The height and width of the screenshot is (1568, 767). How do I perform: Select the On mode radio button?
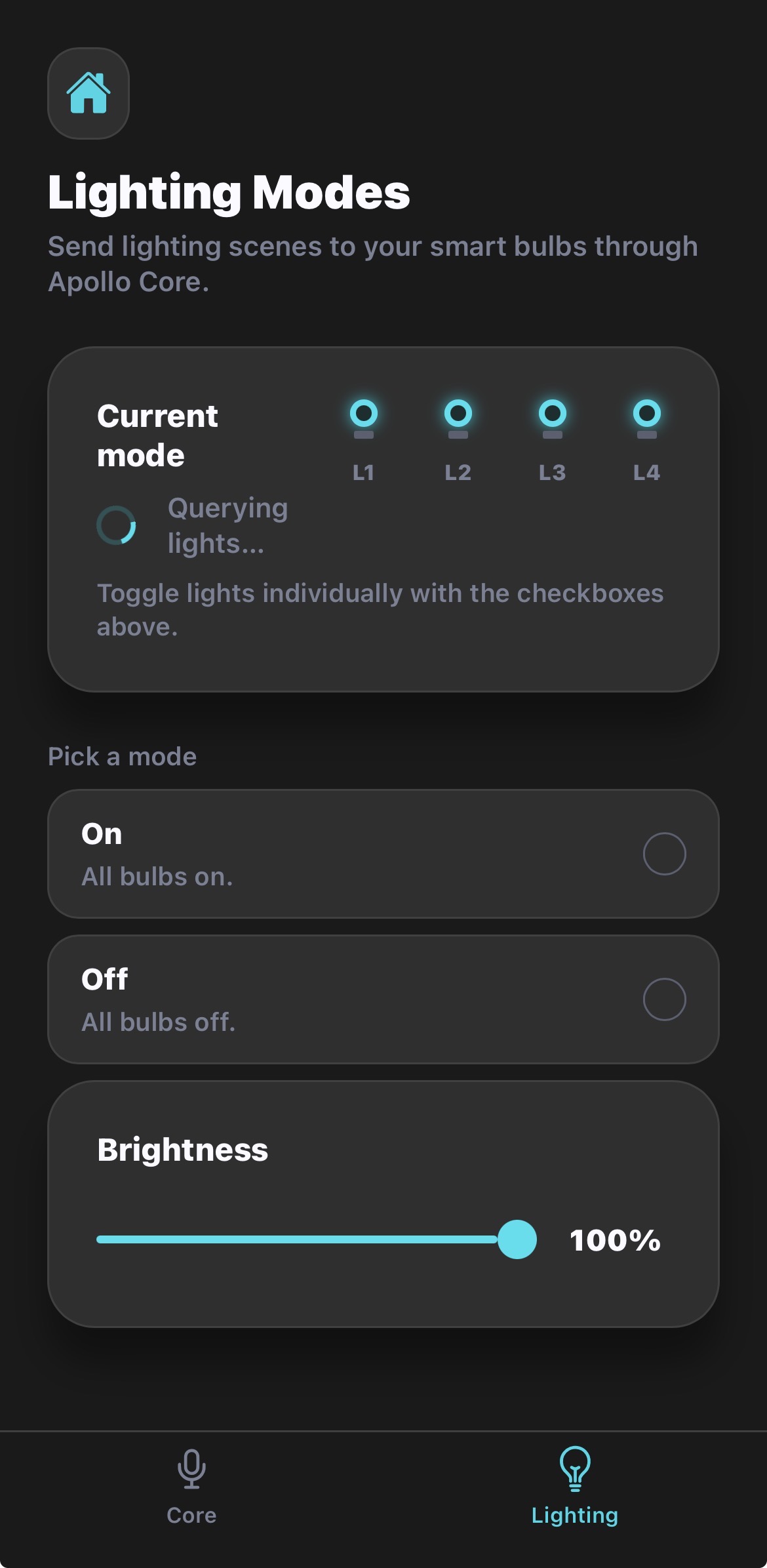[x=664, y=854]
